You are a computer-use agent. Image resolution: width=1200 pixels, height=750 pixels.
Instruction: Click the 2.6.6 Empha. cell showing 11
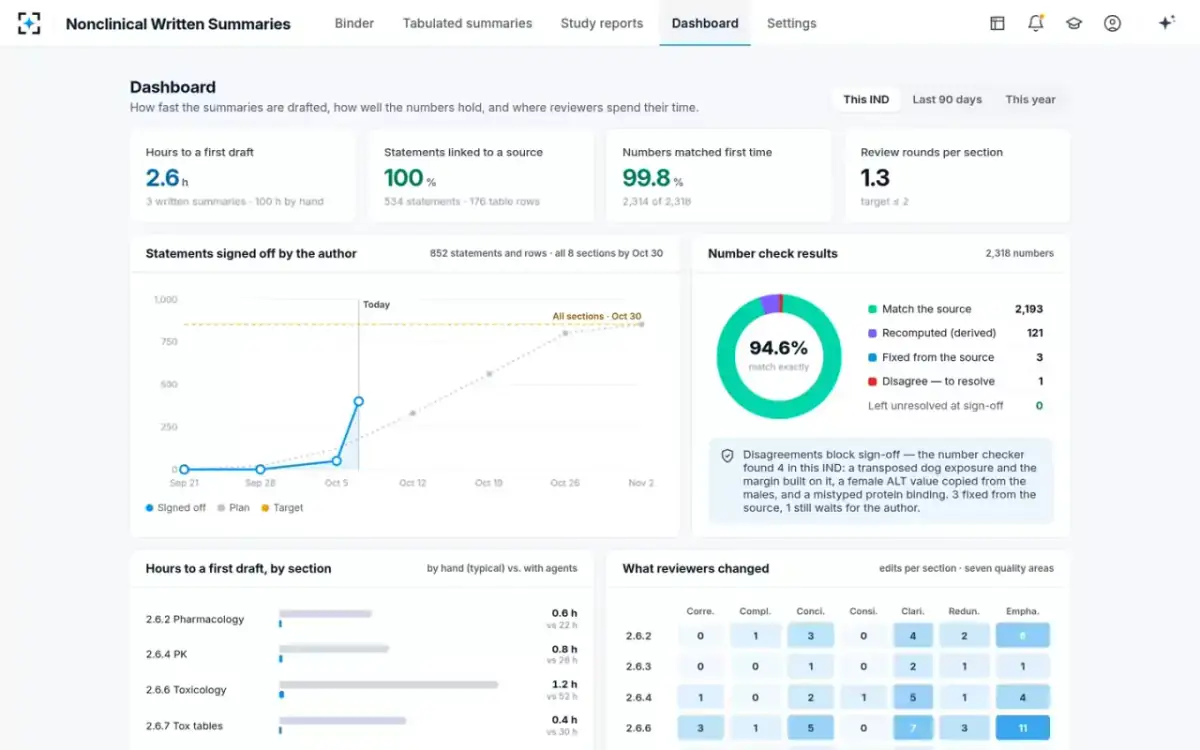tap(1023, 728)
